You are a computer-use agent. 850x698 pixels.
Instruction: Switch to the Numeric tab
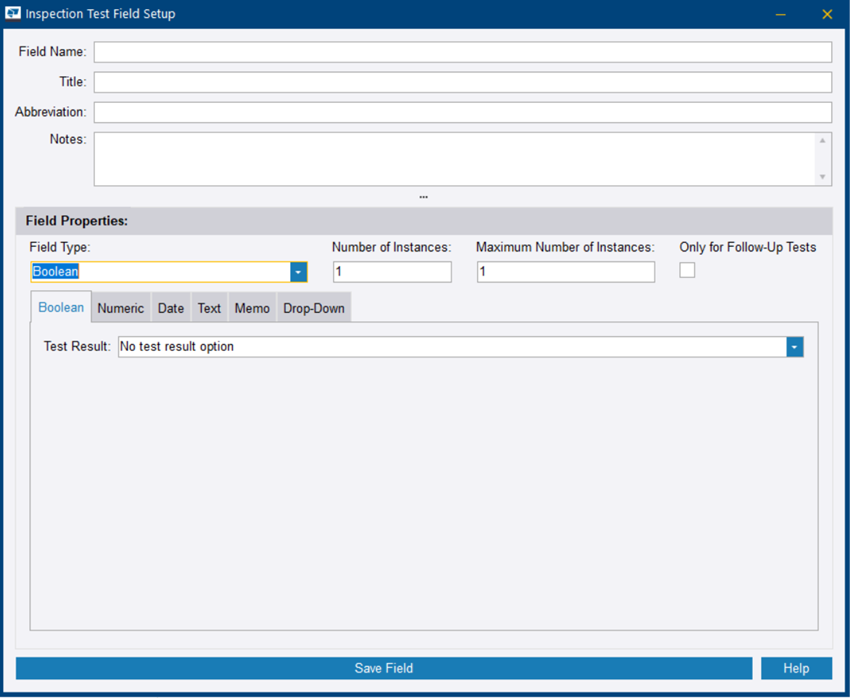click(120, 308)
